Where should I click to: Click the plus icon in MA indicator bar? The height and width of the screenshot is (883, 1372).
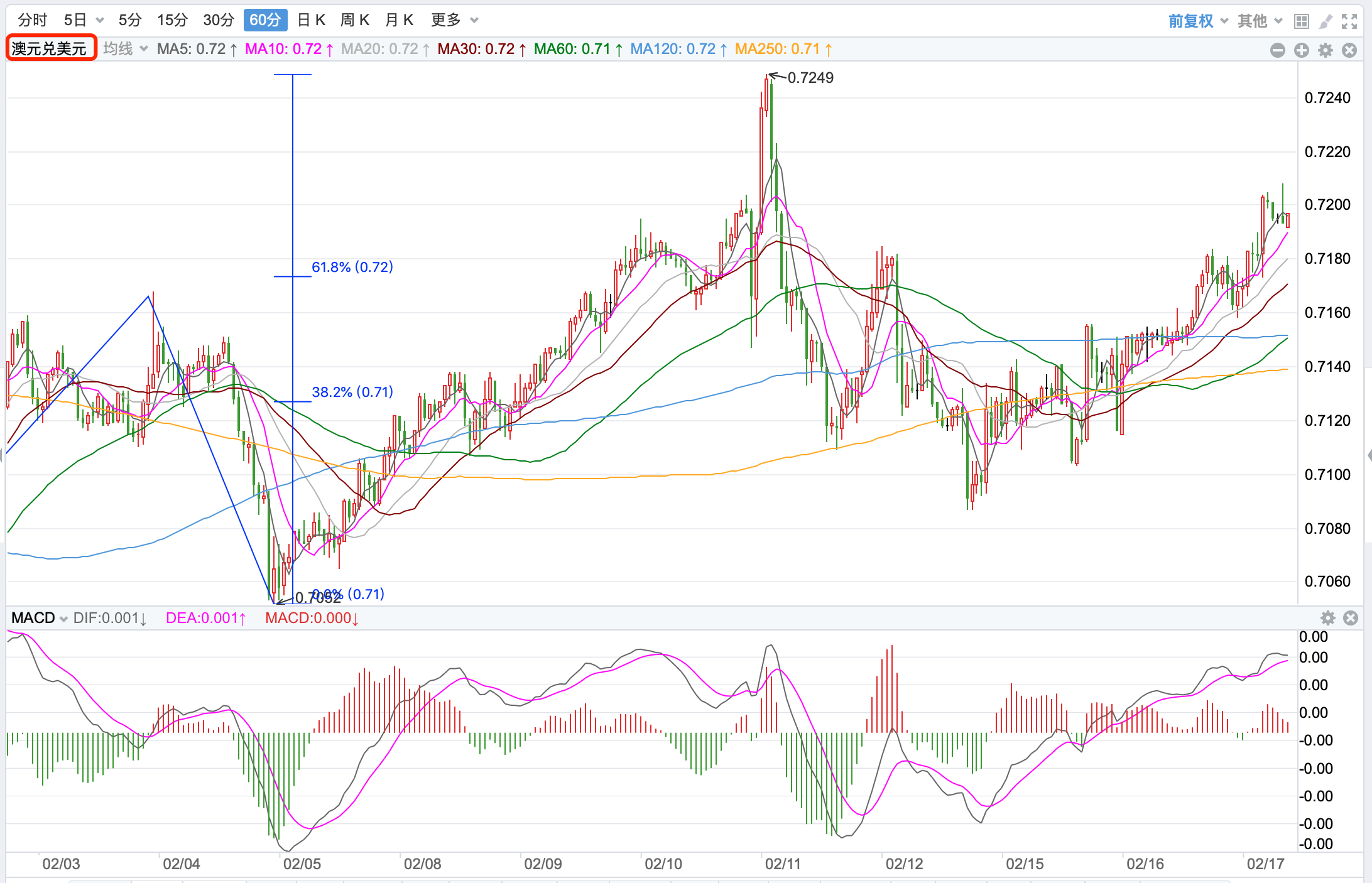pos(1302,50)
